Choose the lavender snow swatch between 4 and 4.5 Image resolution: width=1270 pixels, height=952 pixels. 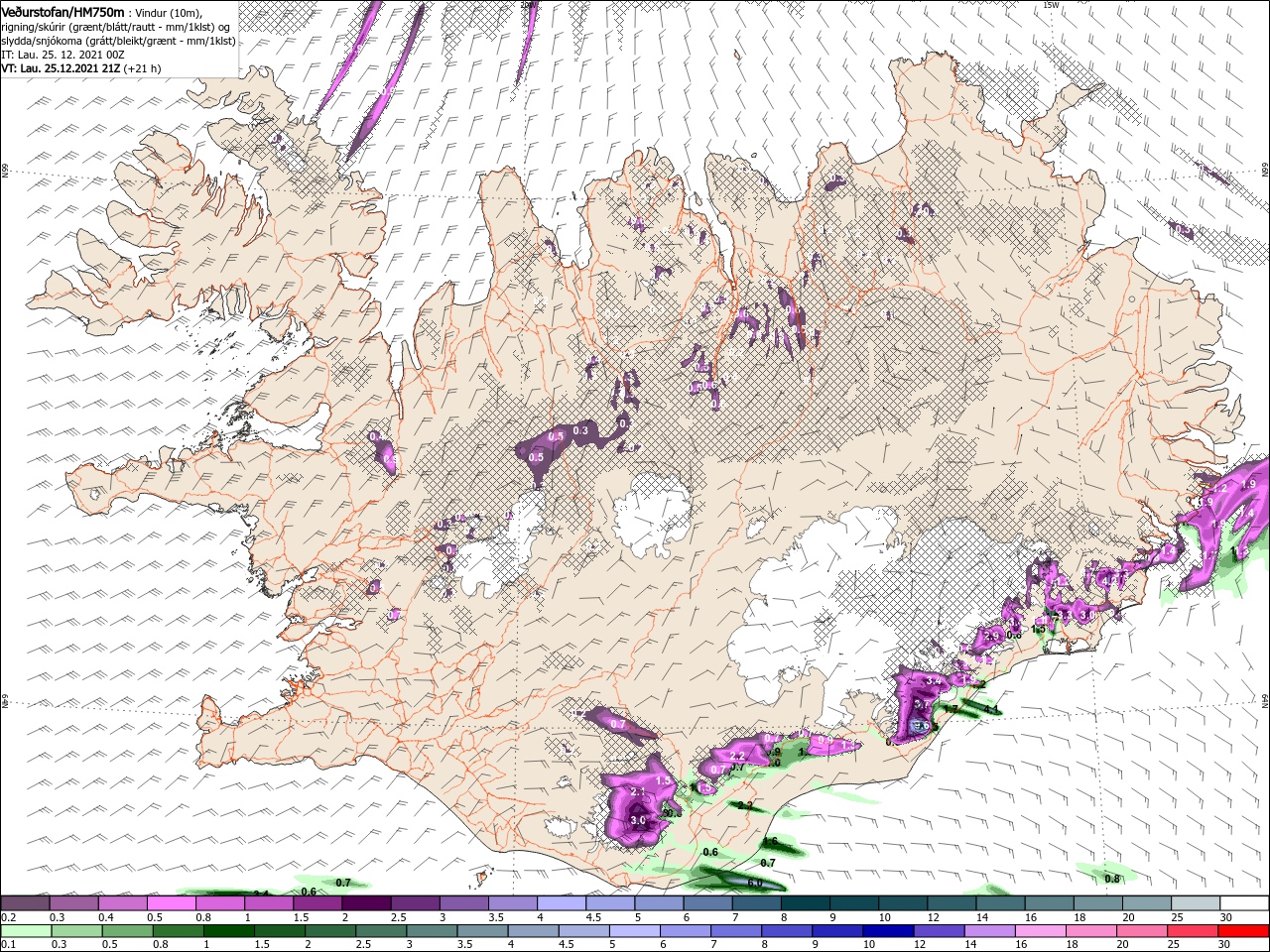click(x=562, y=903)
